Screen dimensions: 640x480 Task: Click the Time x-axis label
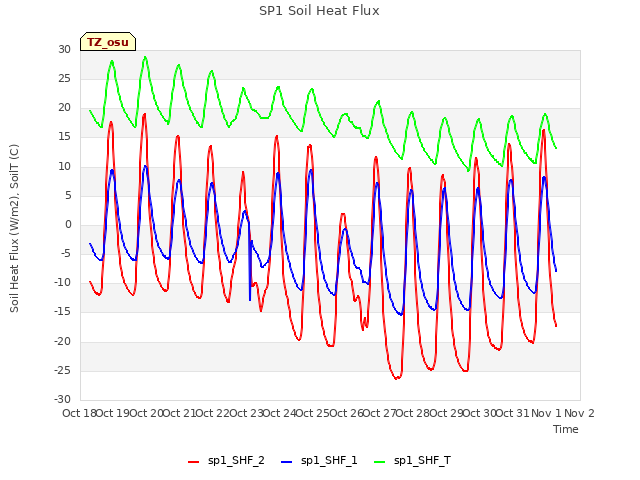click(566, 429)
